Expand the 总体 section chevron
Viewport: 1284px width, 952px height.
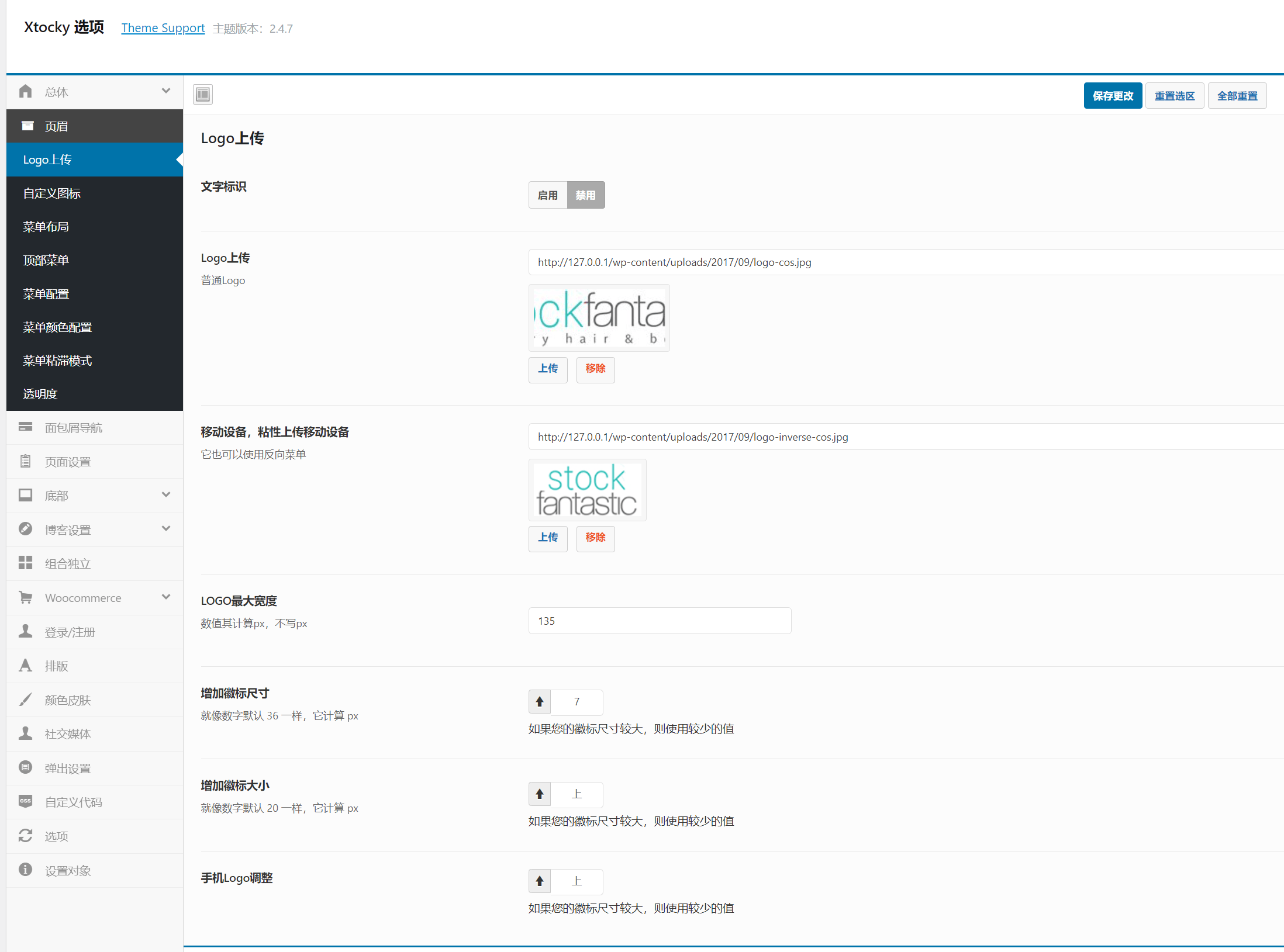166,91
